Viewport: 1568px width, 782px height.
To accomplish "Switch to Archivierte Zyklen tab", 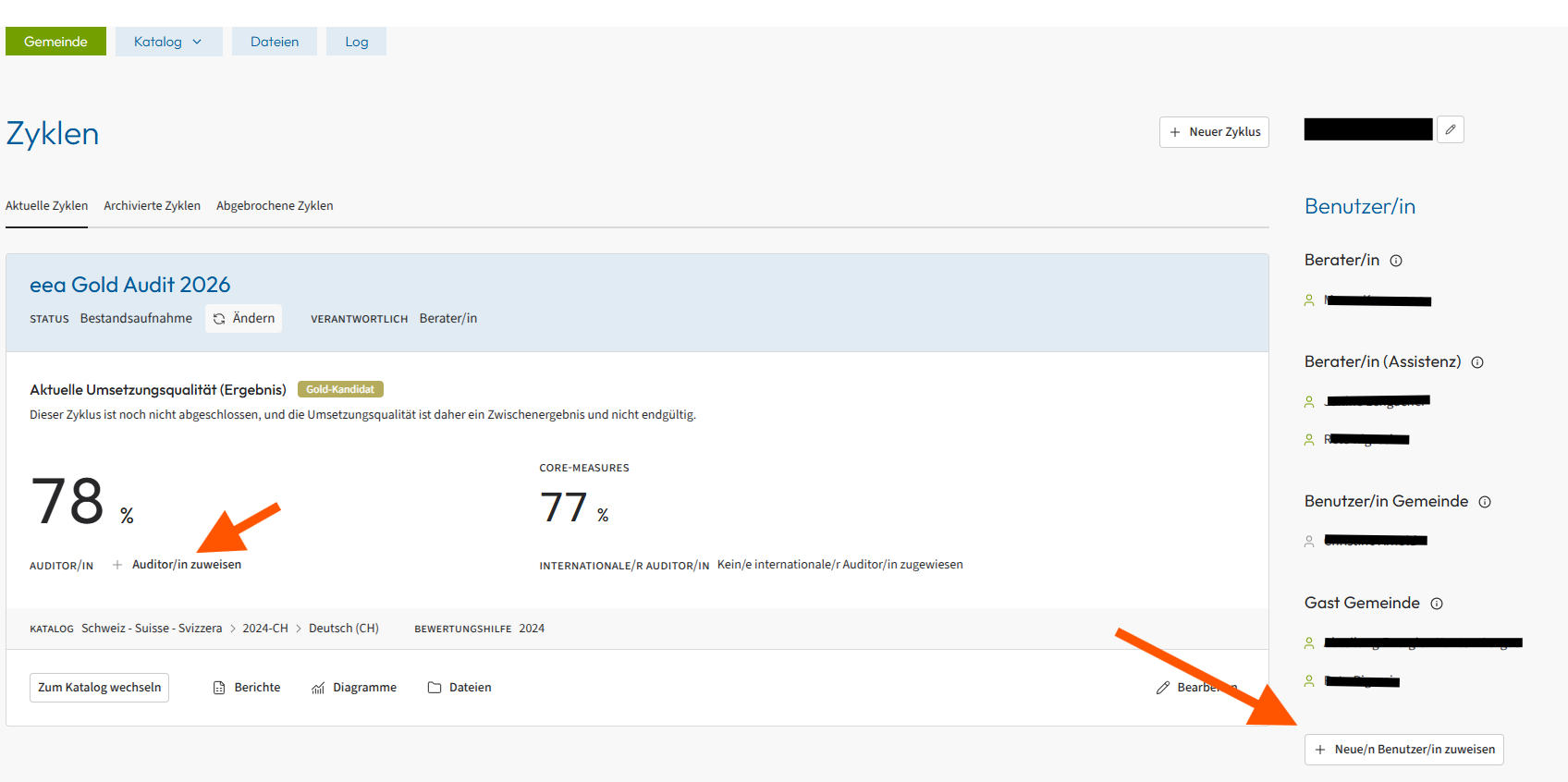I will pos(152,206).
